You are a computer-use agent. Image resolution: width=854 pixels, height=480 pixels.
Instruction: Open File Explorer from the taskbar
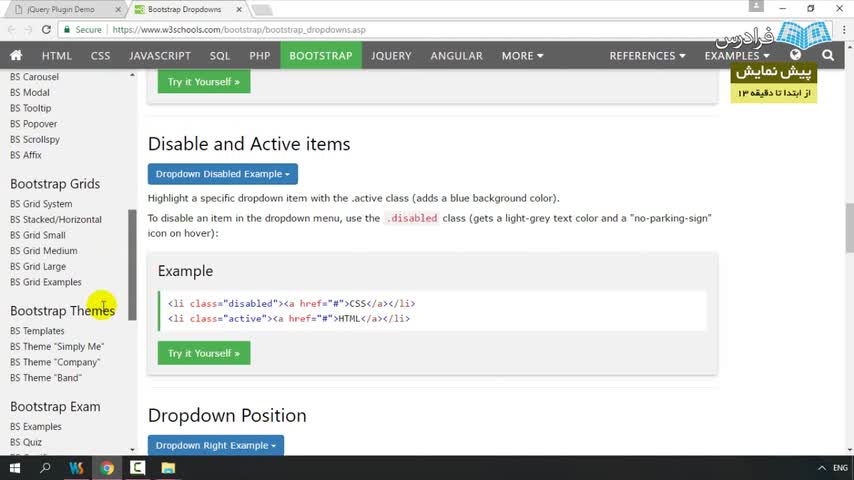[x=168, y=467]
